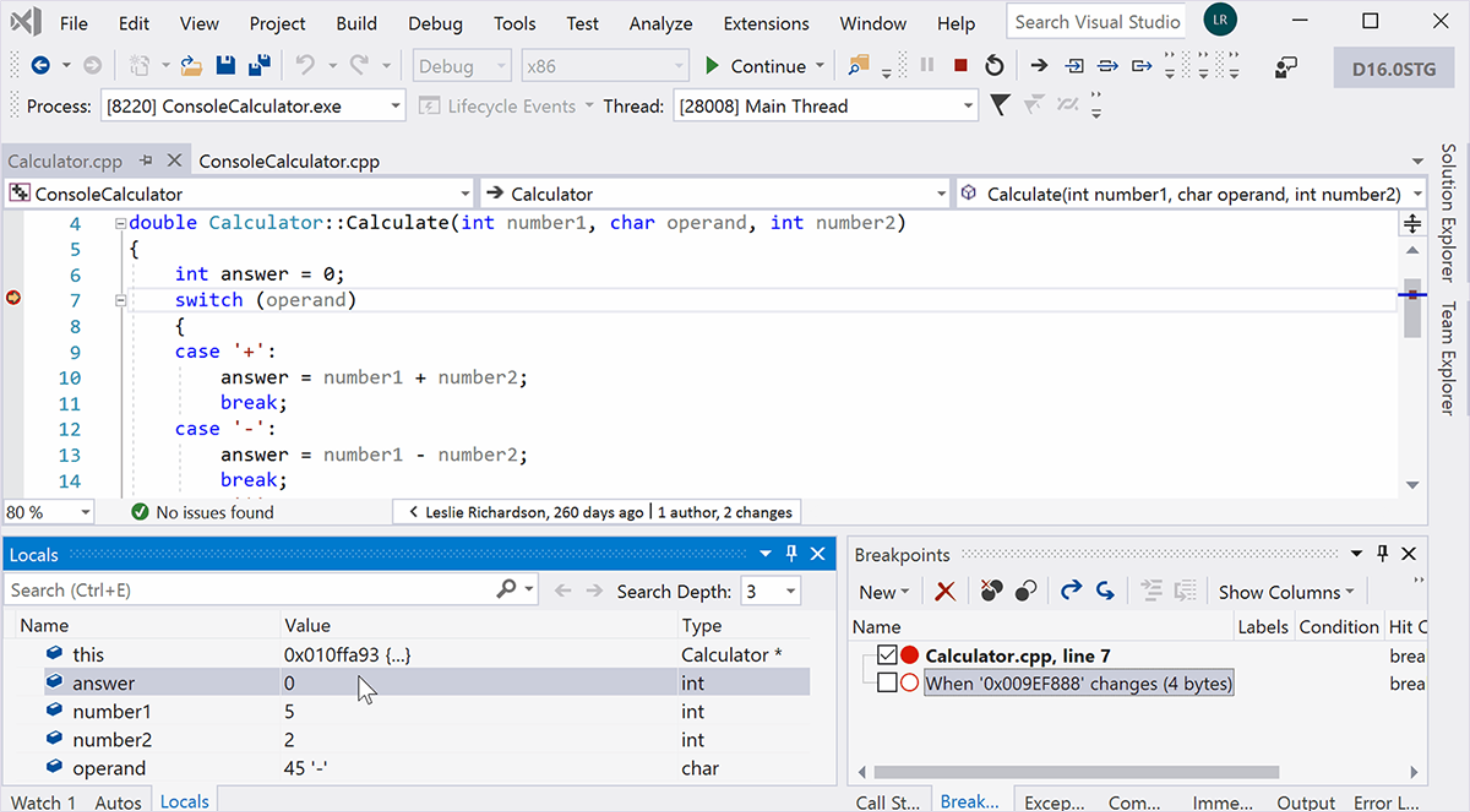The height and width of the screenshot is (812, 1470).
Task: Click the thread filter funnel icon
Action: [x=998, y=105]
